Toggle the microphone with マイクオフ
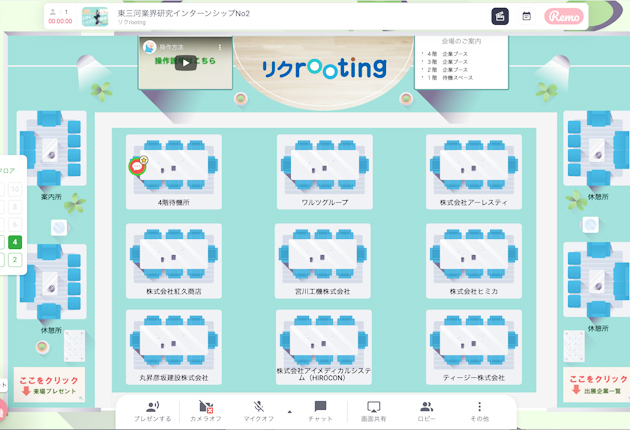 click(x=259, y=411)
